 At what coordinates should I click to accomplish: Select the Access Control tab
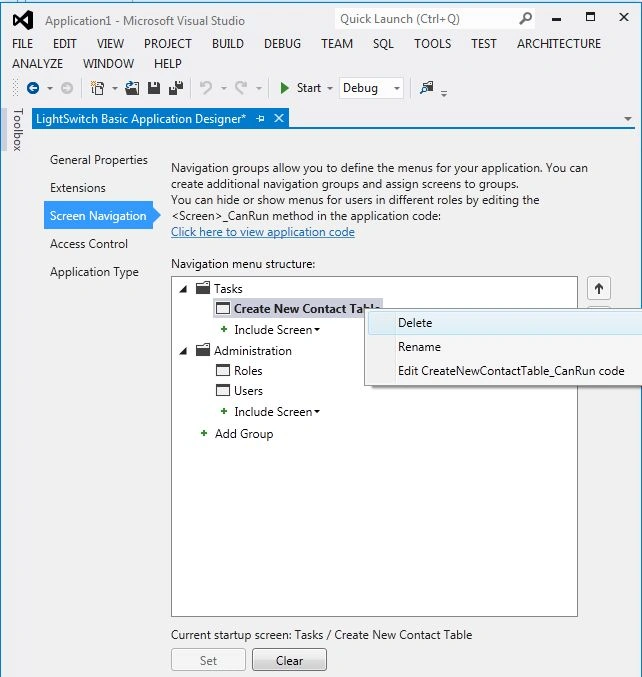pyautogui.click(x=89, y=244)
